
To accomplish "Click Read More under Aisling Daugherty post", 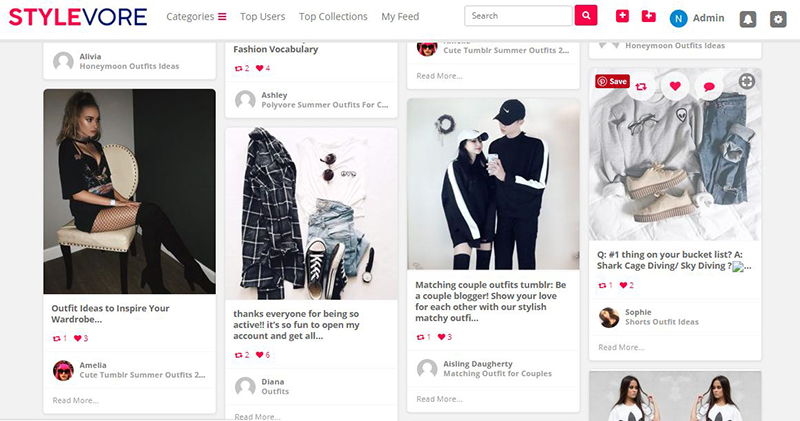I will click(439, 399).
